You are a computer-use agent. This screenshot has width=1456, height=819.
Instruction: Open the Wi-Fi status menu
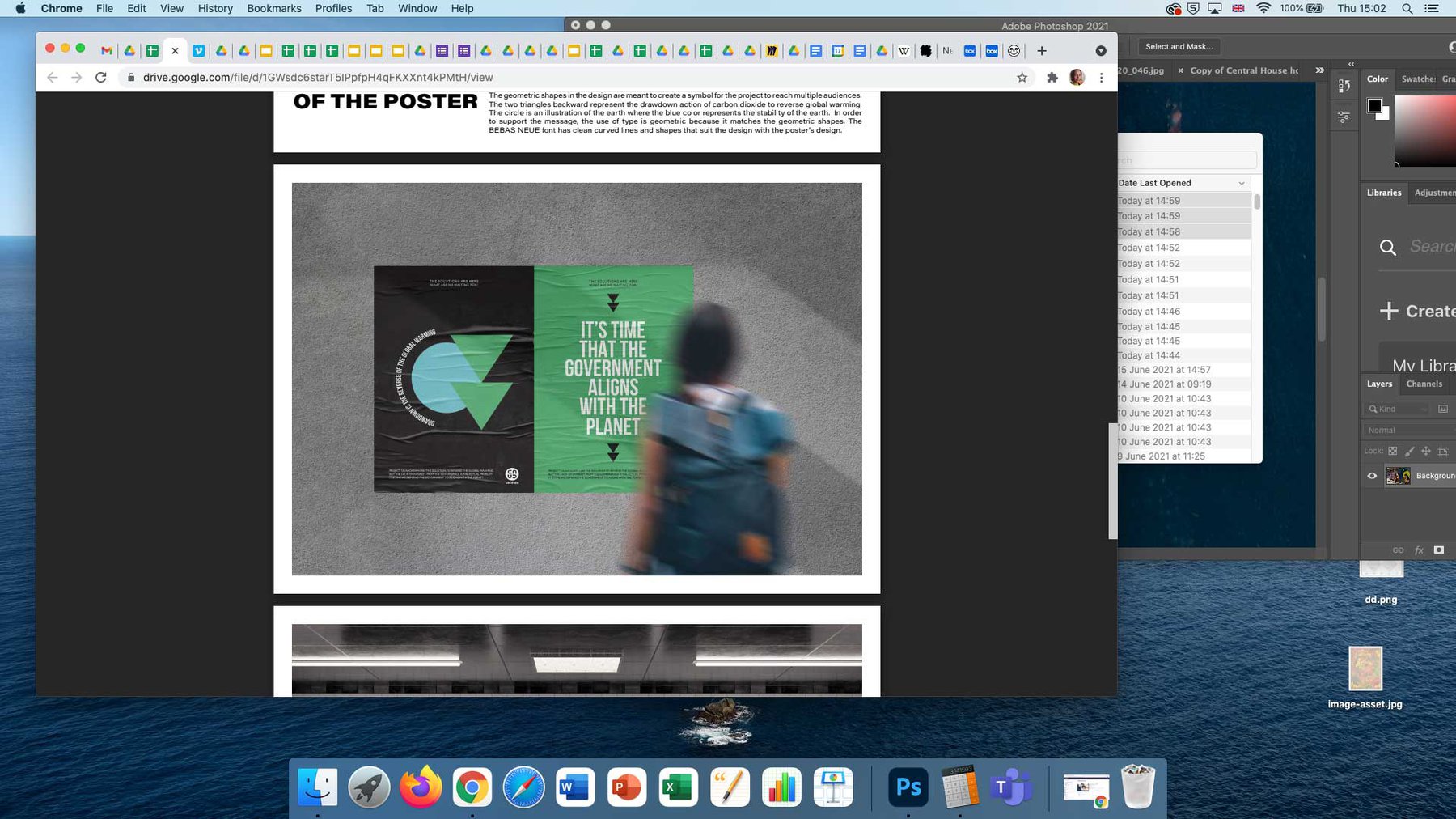click(1263, 8)
